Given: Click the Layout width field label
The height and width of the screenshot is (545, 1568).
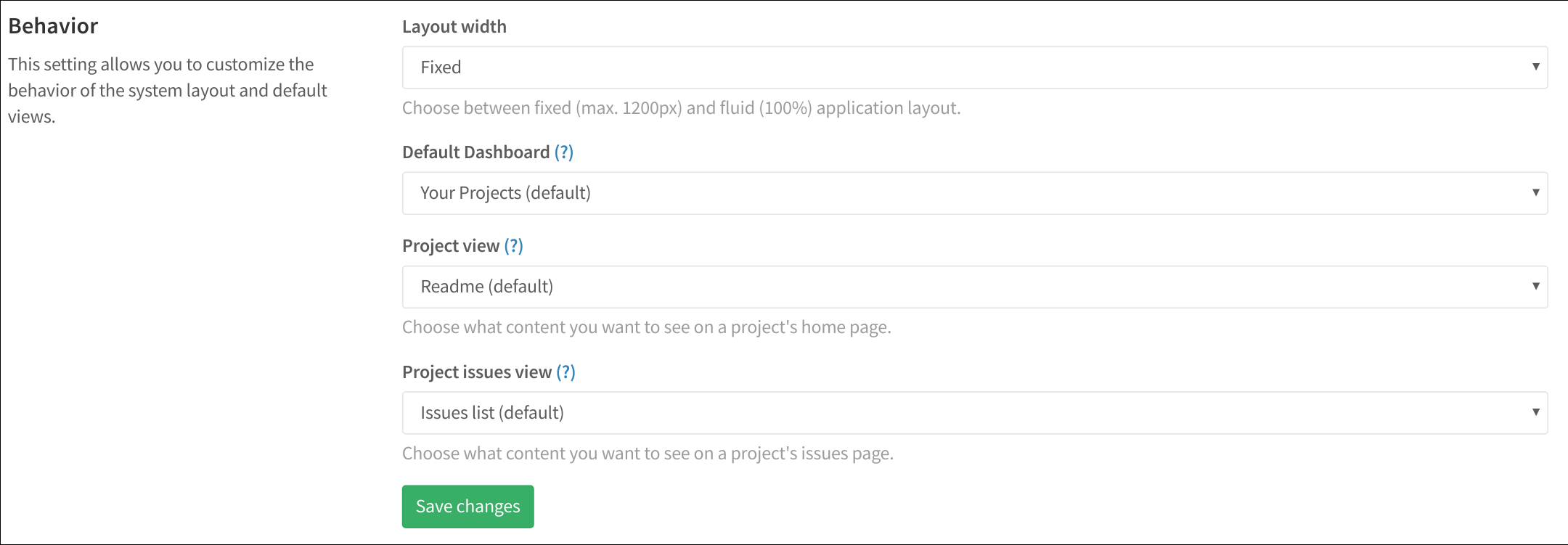Looking at the screenshot, I should 454,27.
